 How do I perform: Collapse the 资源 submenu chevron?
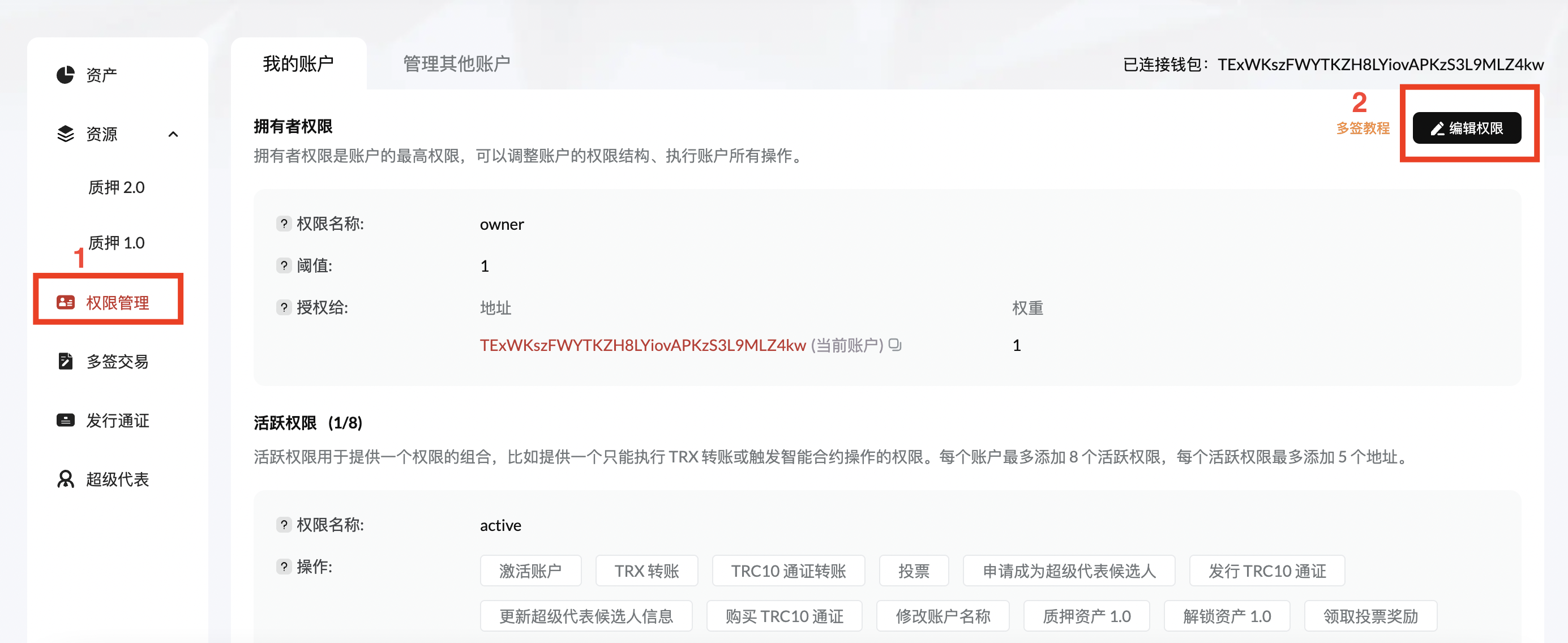pos(173,134)
